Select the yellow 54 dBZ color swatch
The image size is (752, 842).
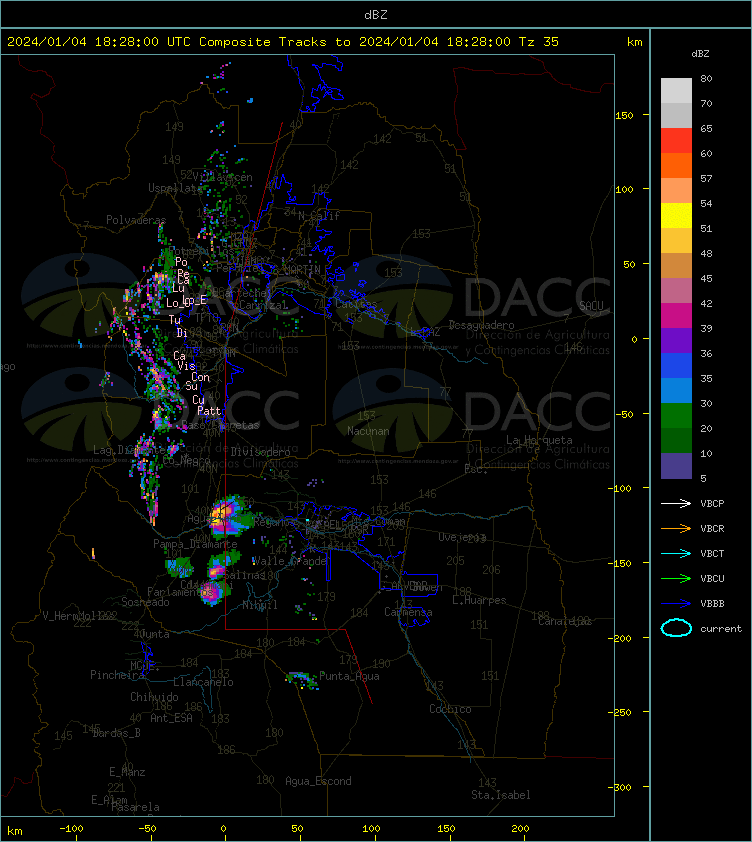point(676,215)
